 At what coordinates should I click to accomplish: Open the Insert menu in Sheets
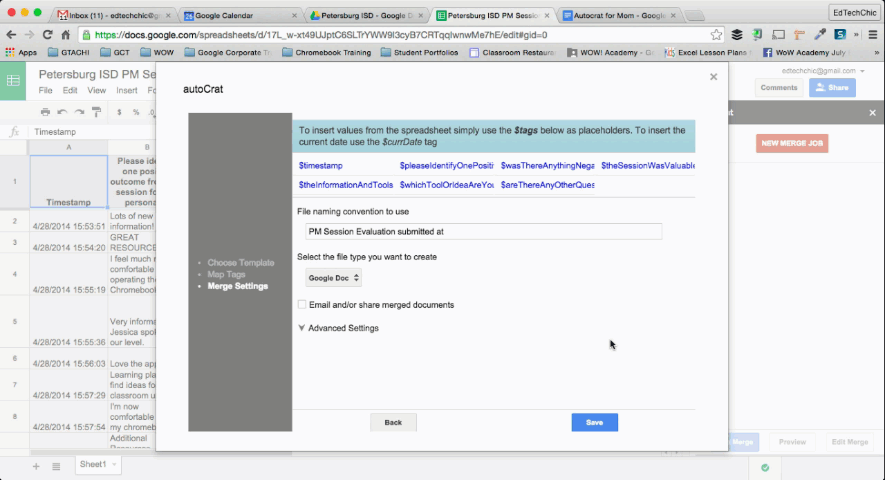point(126,90)
